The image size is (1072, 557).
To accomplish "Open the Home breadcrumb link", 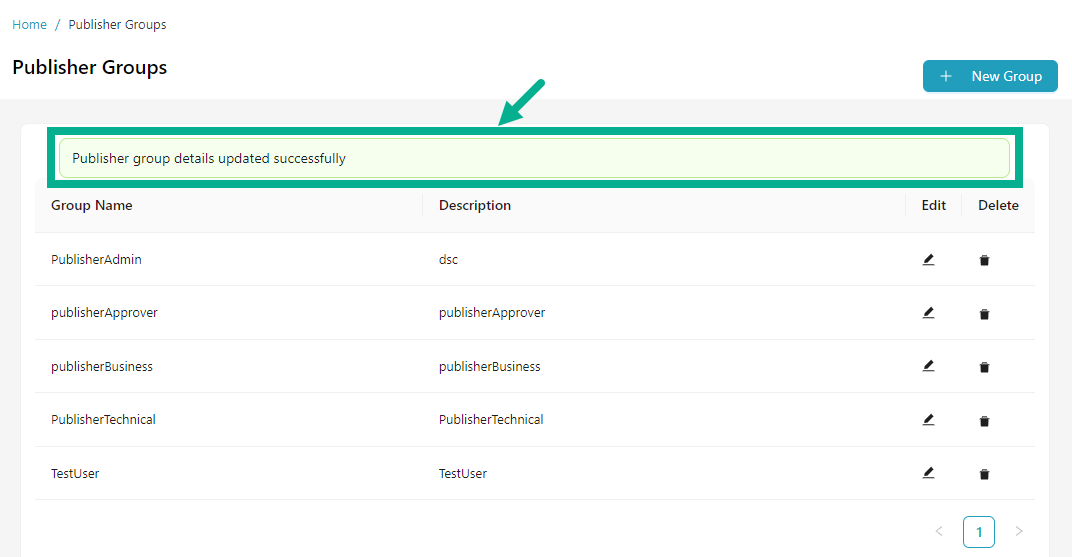I will 29,25.
